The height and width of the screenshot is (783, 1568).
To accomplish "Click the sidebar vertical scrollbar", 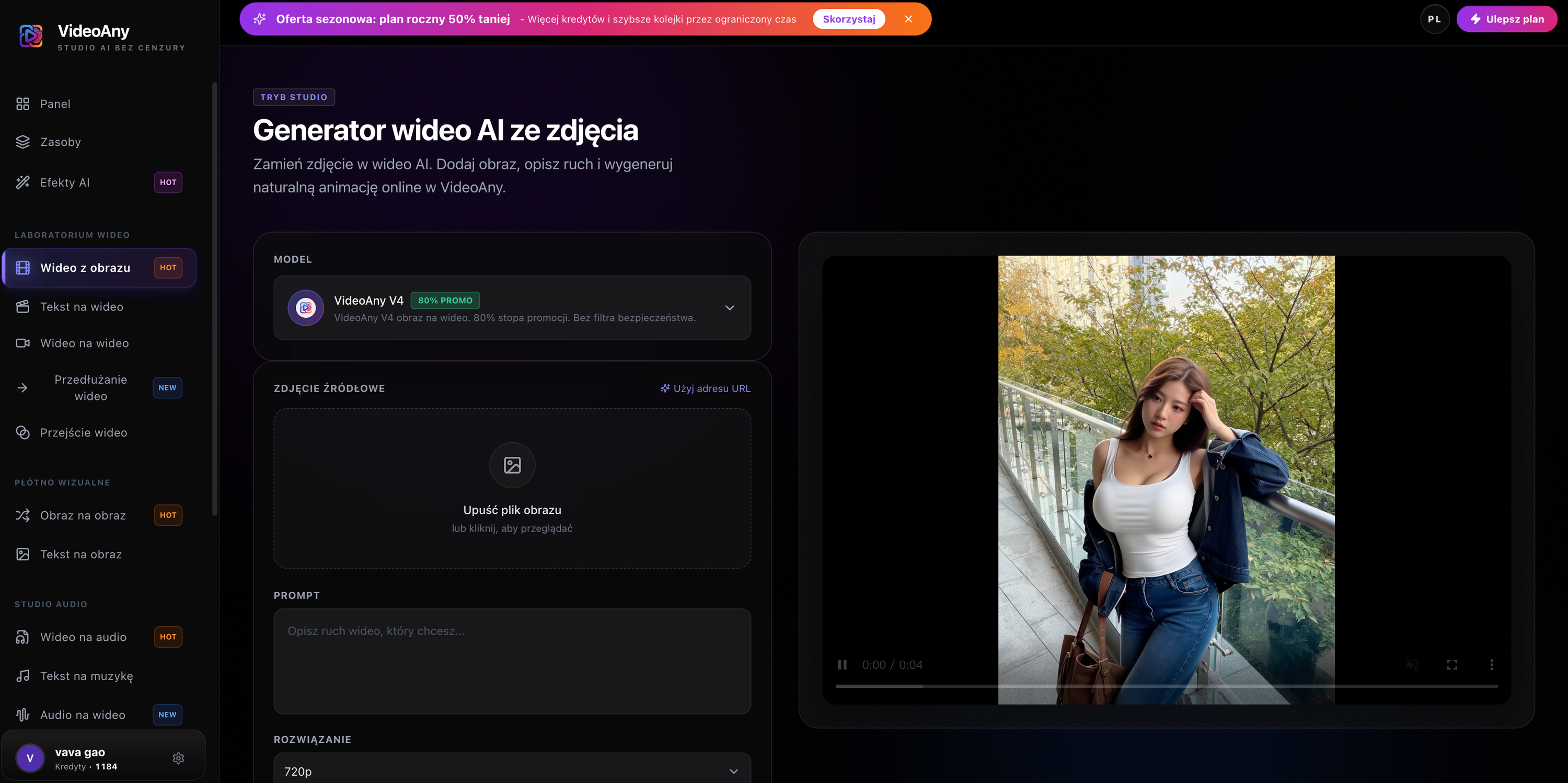I will pos(214,298).
